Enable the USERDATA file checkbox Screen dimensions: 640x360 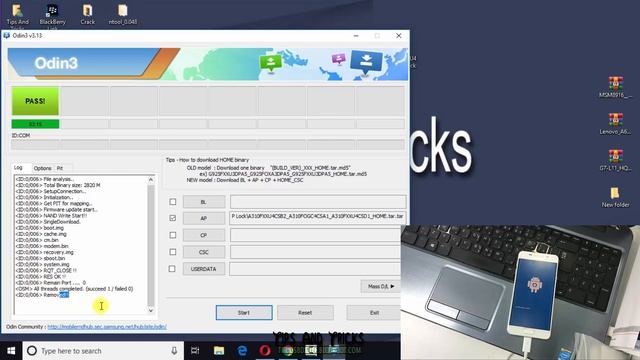(173, 269)
